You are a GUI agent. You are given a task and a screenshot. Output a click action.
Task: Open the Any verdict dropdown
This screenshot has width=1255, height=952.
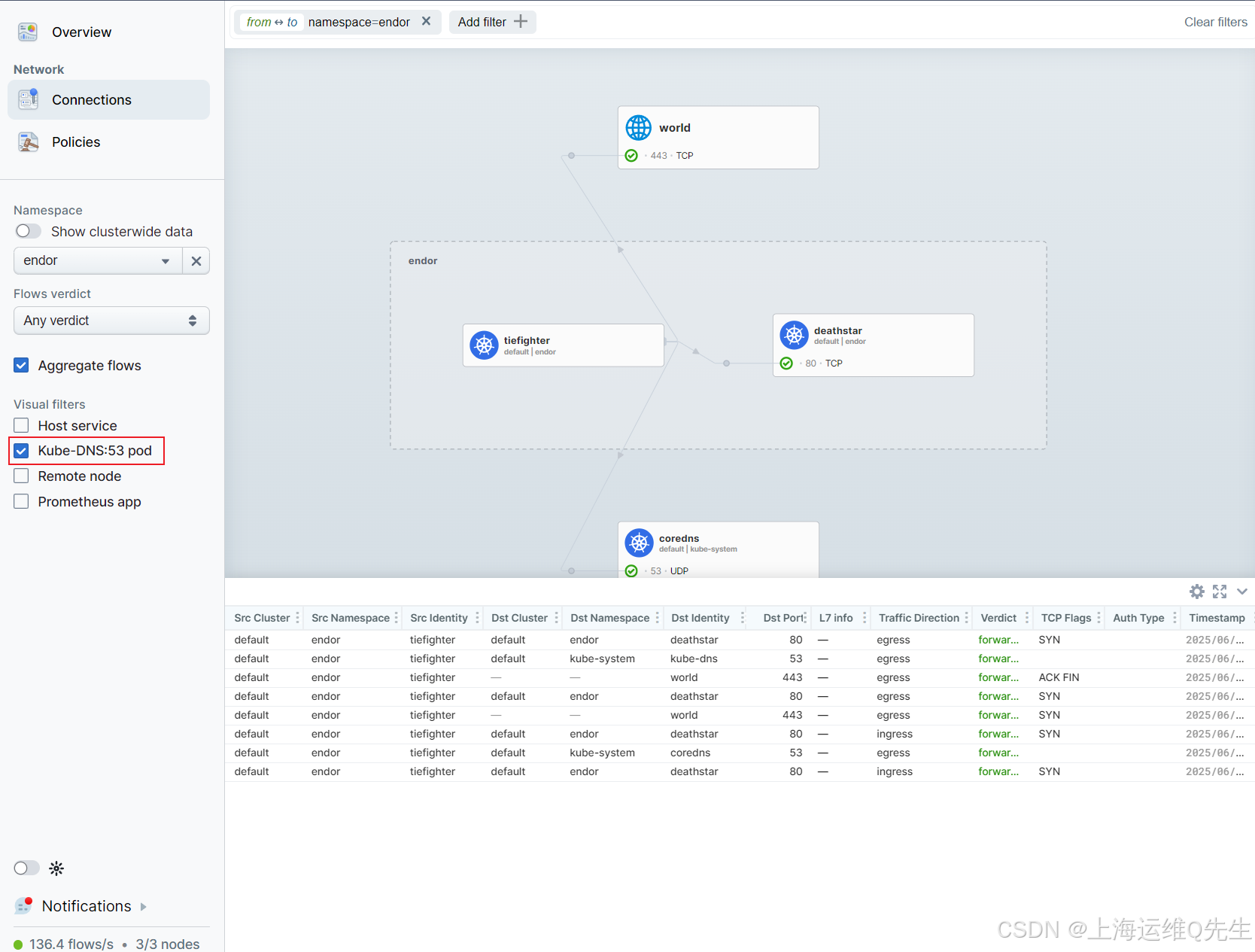click(x=111, y=321)
